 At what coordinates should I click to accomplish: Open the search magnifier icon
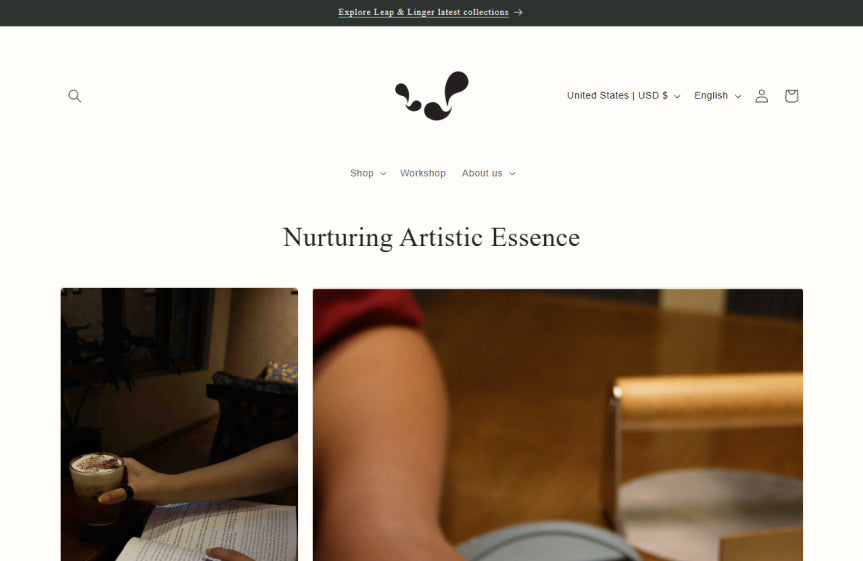tap(74, 96)
